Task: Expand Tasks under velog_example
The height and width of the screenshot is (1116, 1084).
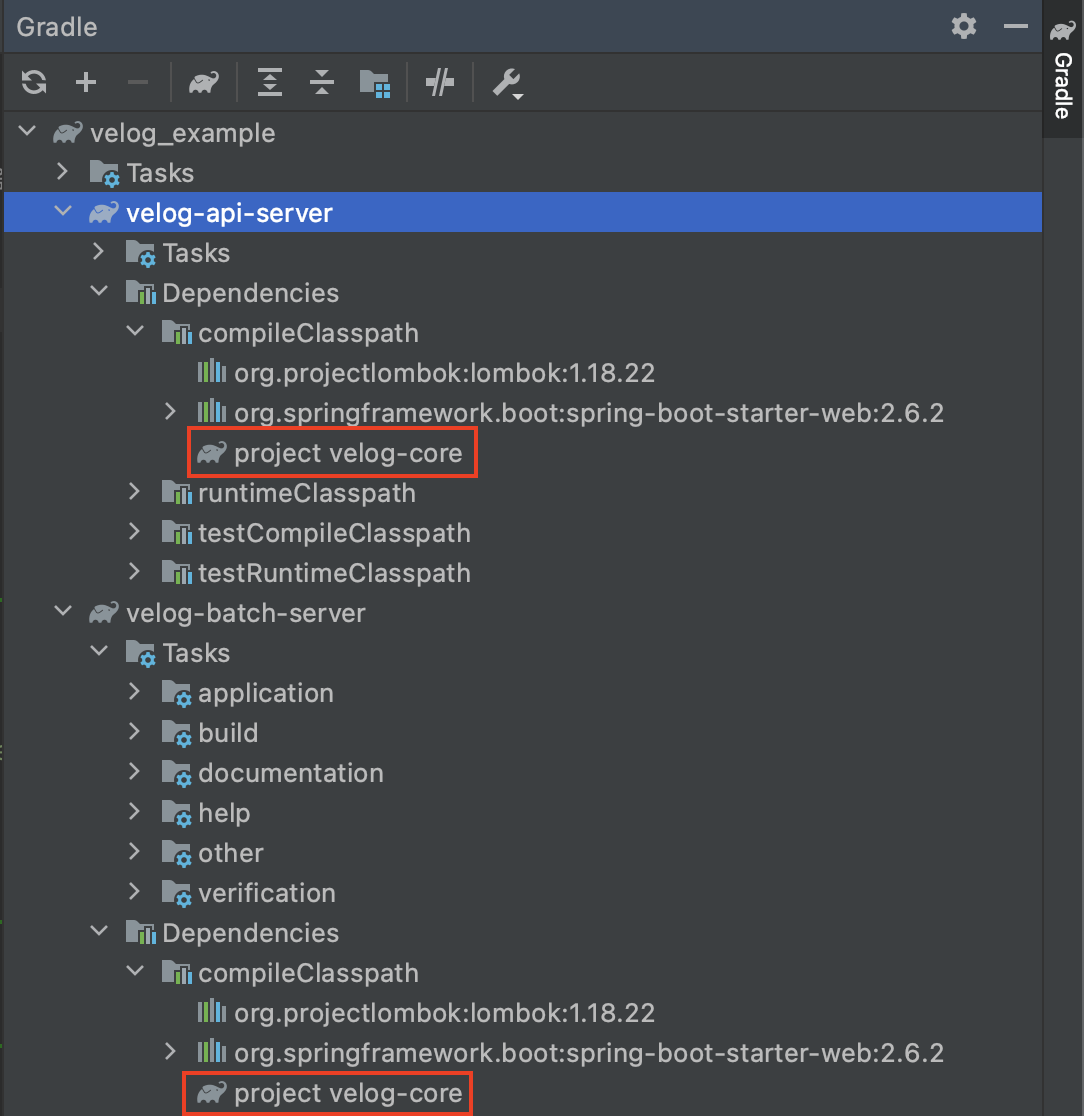Action: (63, 172)
